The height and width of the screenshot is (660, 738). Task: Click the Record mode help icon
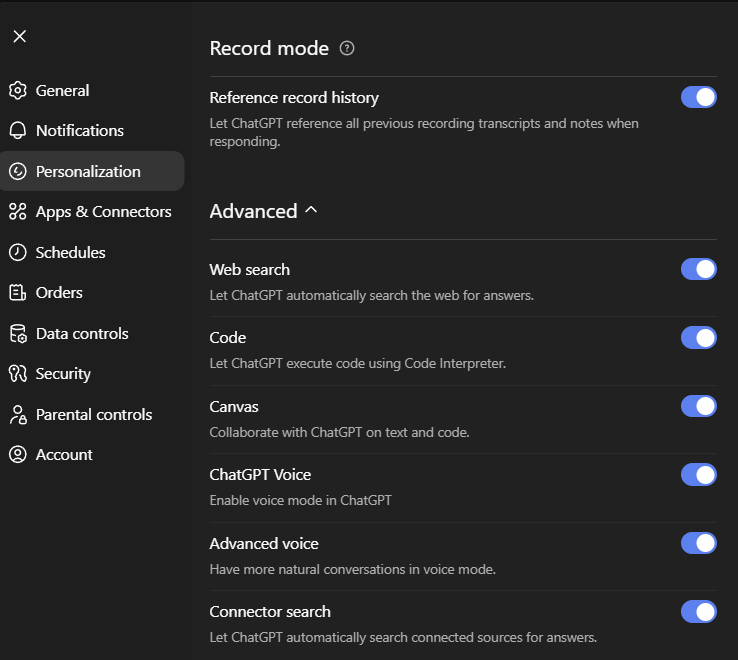pyautogui.click(x=347, y=48)
